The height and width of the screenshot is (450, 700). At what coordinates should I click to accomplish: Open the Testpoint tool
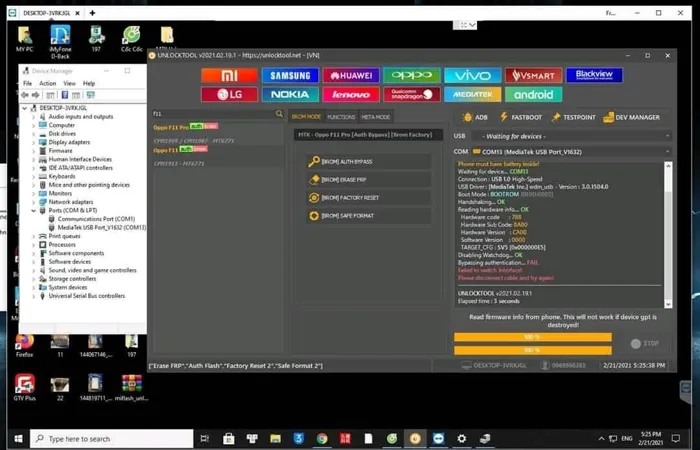[x=574, y=117]
